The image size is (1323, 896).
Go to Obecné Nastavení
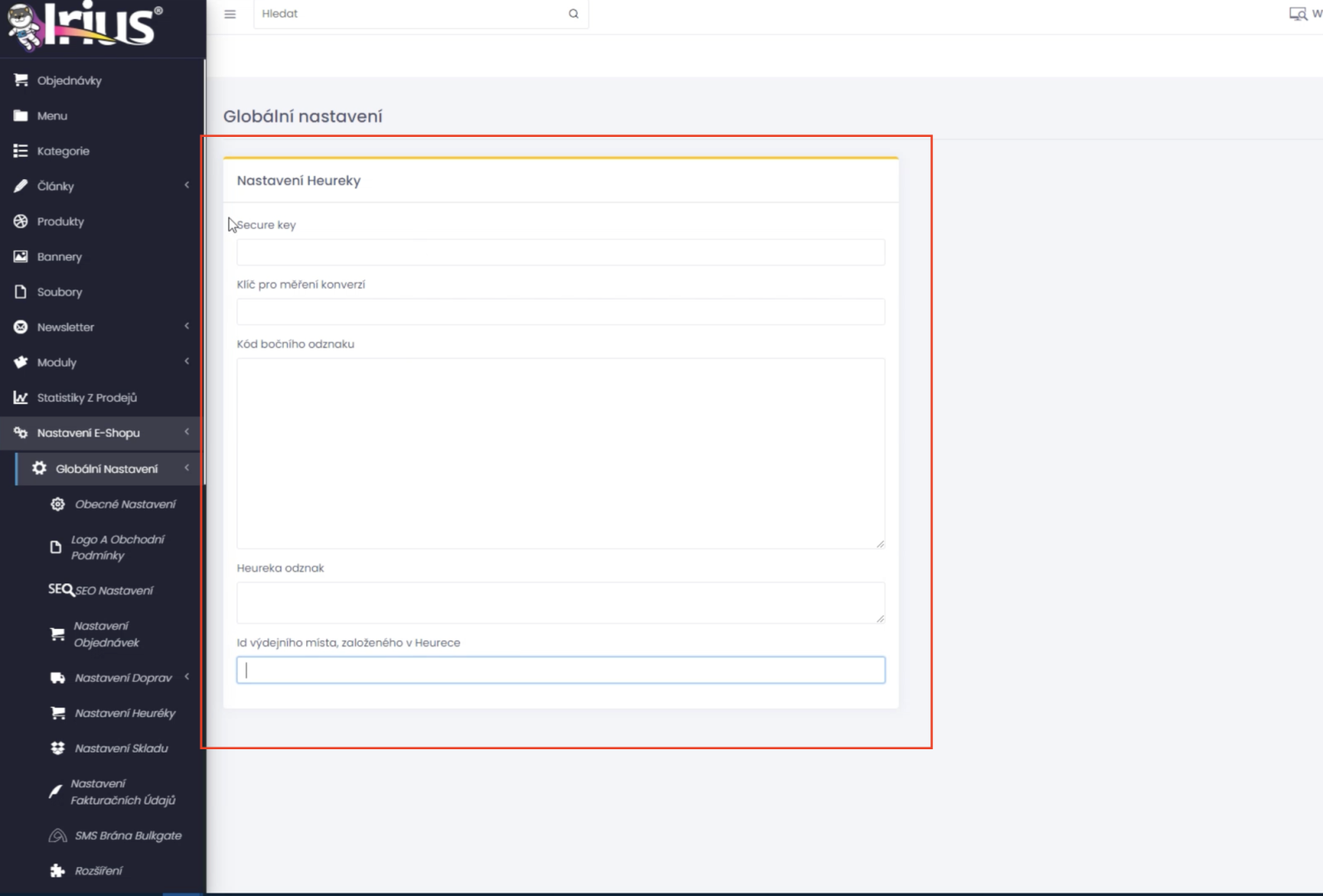click(x=125, y=504)
